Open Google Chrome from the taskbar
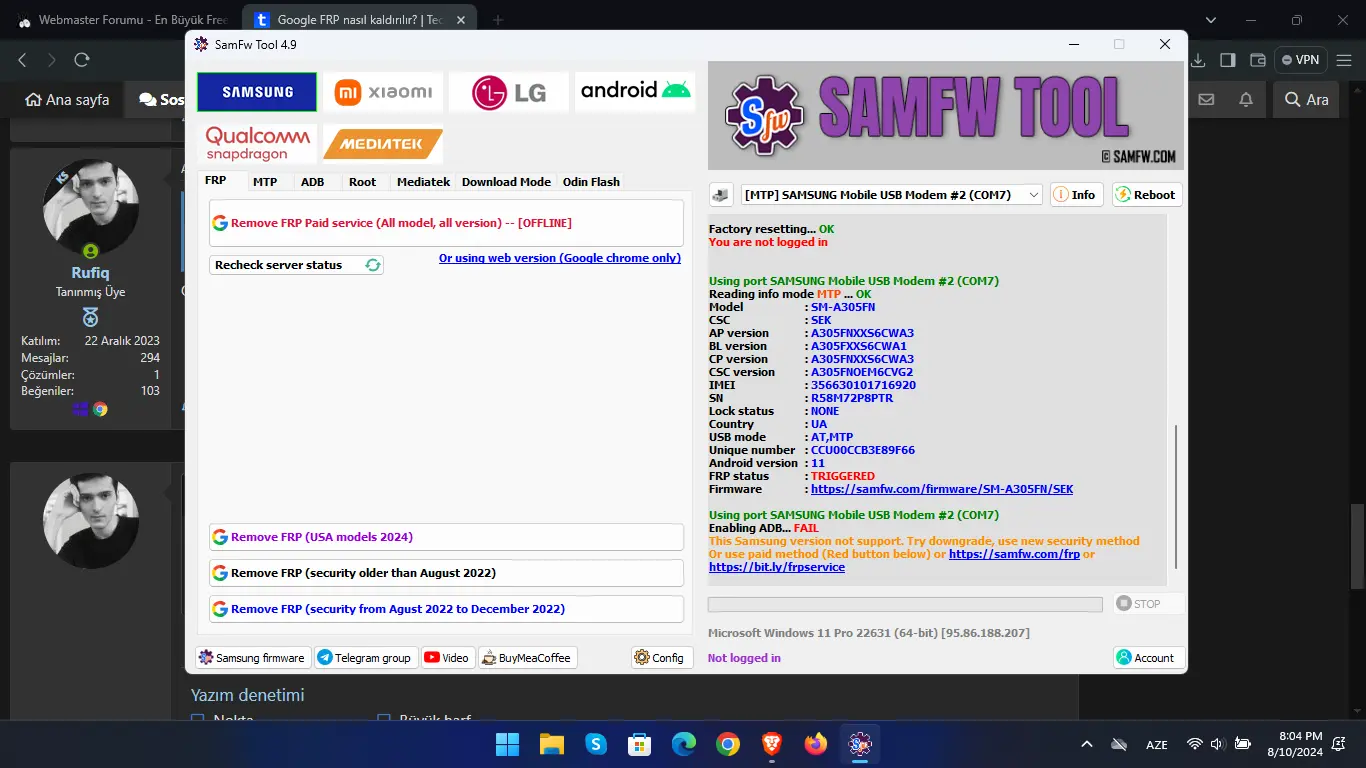The width and height of the screenshot is (1366, 768). (x=728, y=744)
